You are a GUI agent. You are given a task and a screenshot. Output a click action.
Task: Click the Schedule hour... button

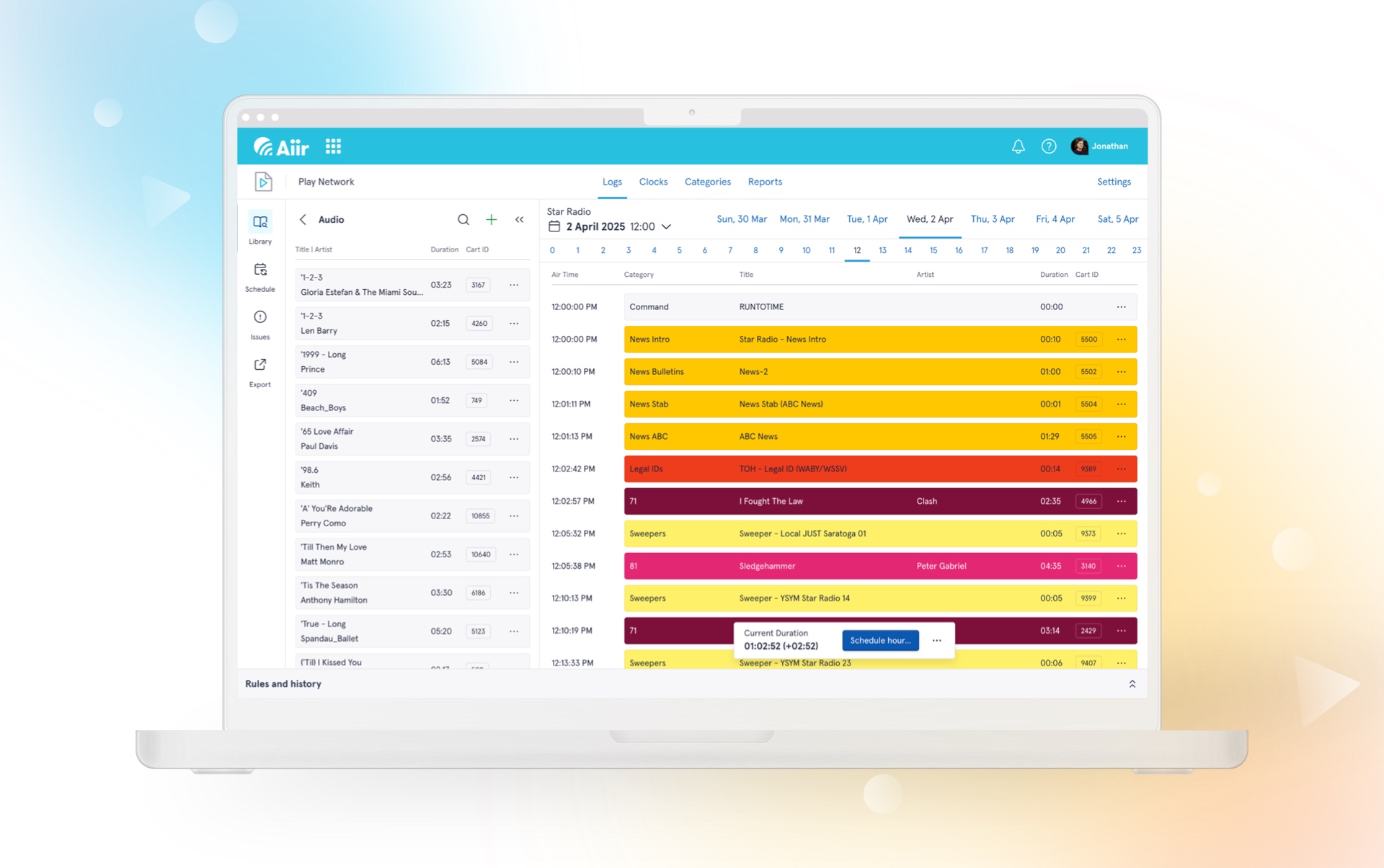tap(880, 640)
